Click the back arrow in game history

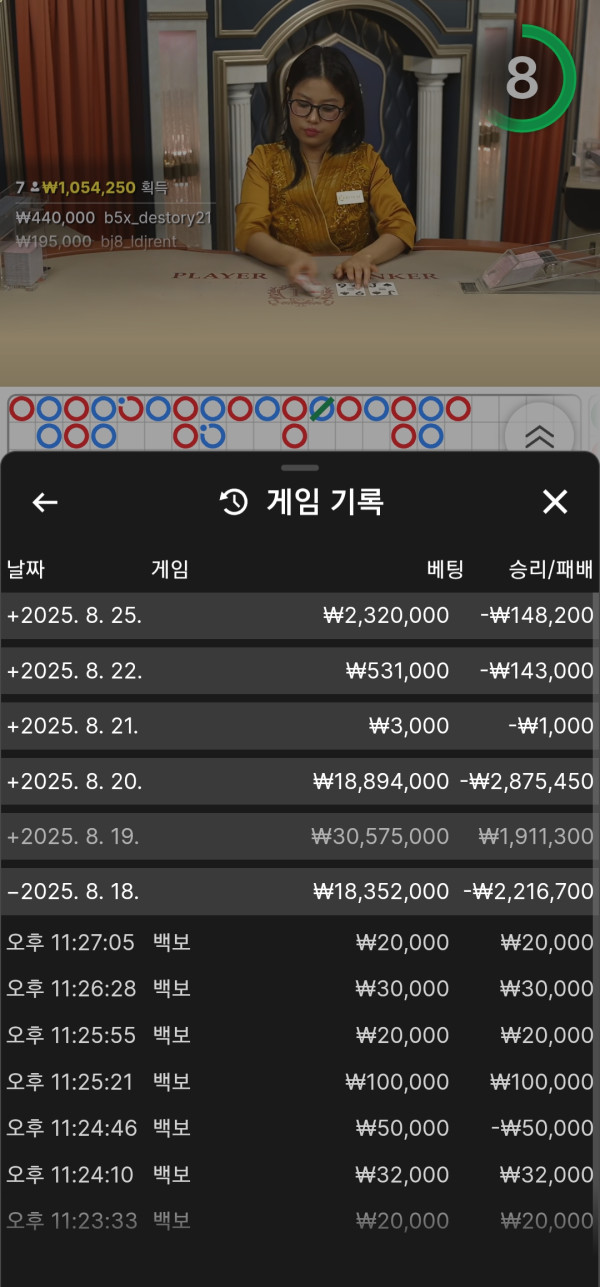tap(45, 502)
